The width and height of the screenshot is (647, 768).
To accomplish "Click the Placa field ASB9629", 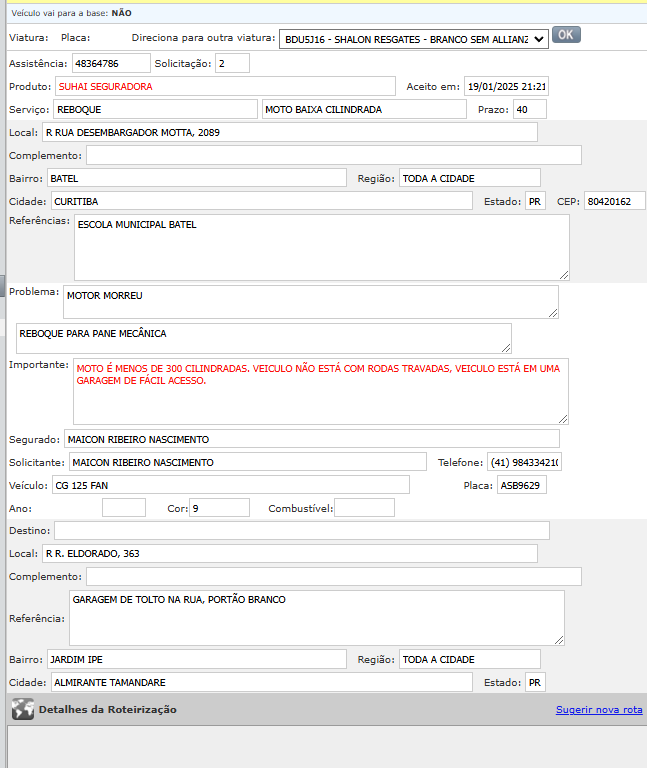I will pyautogui.click(x=522, y=485).
